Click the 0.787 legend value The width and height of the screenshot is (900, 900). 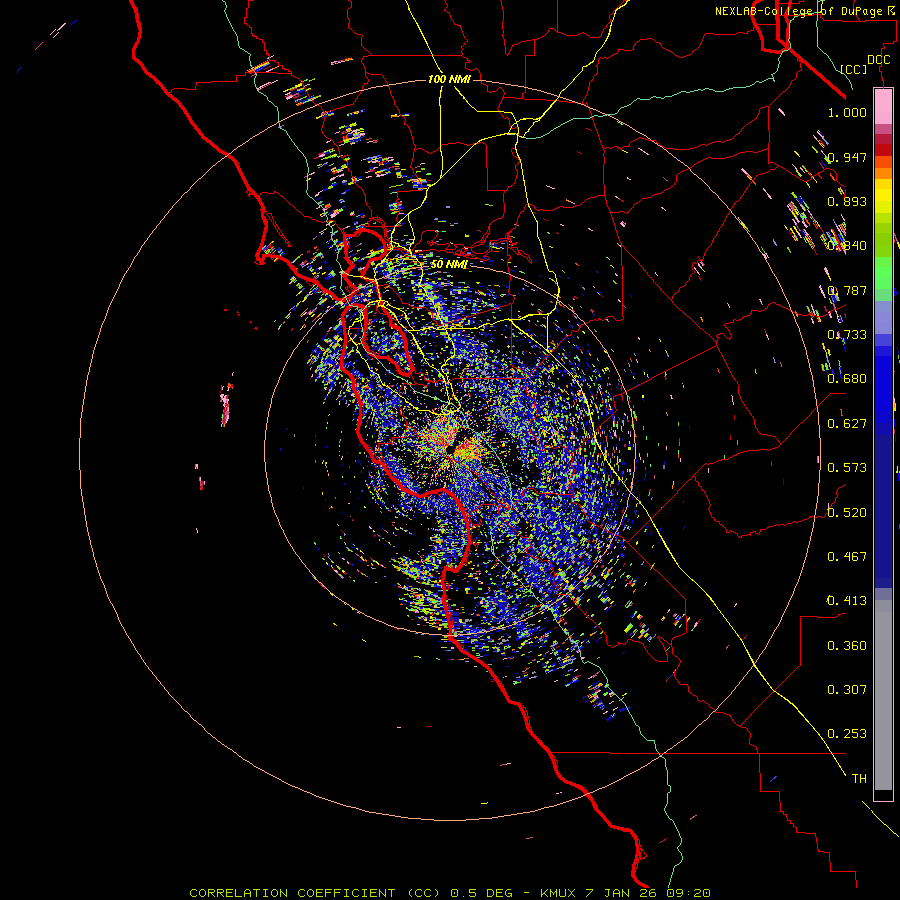click(847, 290)
